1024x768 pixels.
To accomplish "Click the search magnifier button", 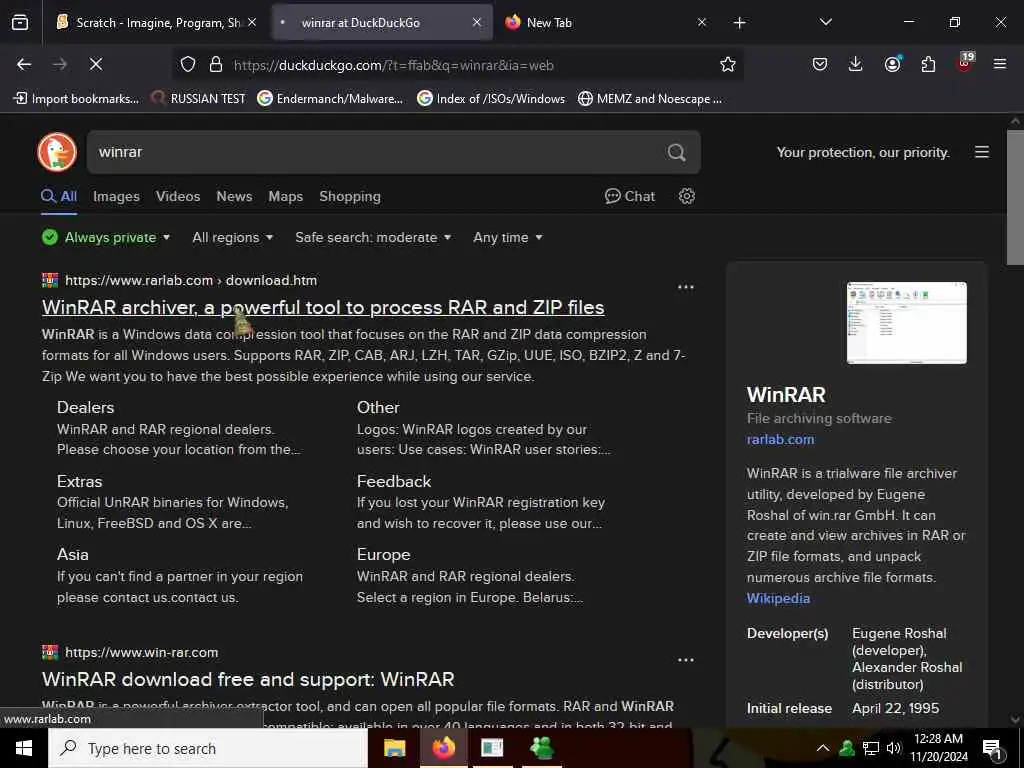I will click(x=677, y=152).
